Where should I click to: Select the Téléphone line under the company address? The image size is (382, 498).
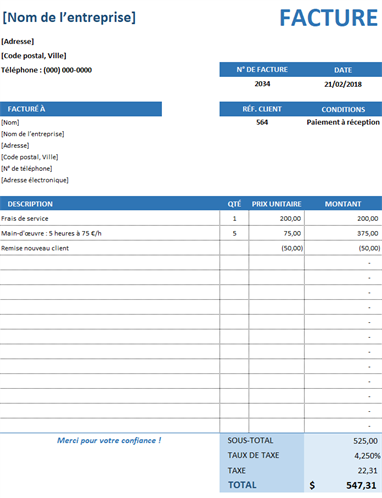pos(46,70)
